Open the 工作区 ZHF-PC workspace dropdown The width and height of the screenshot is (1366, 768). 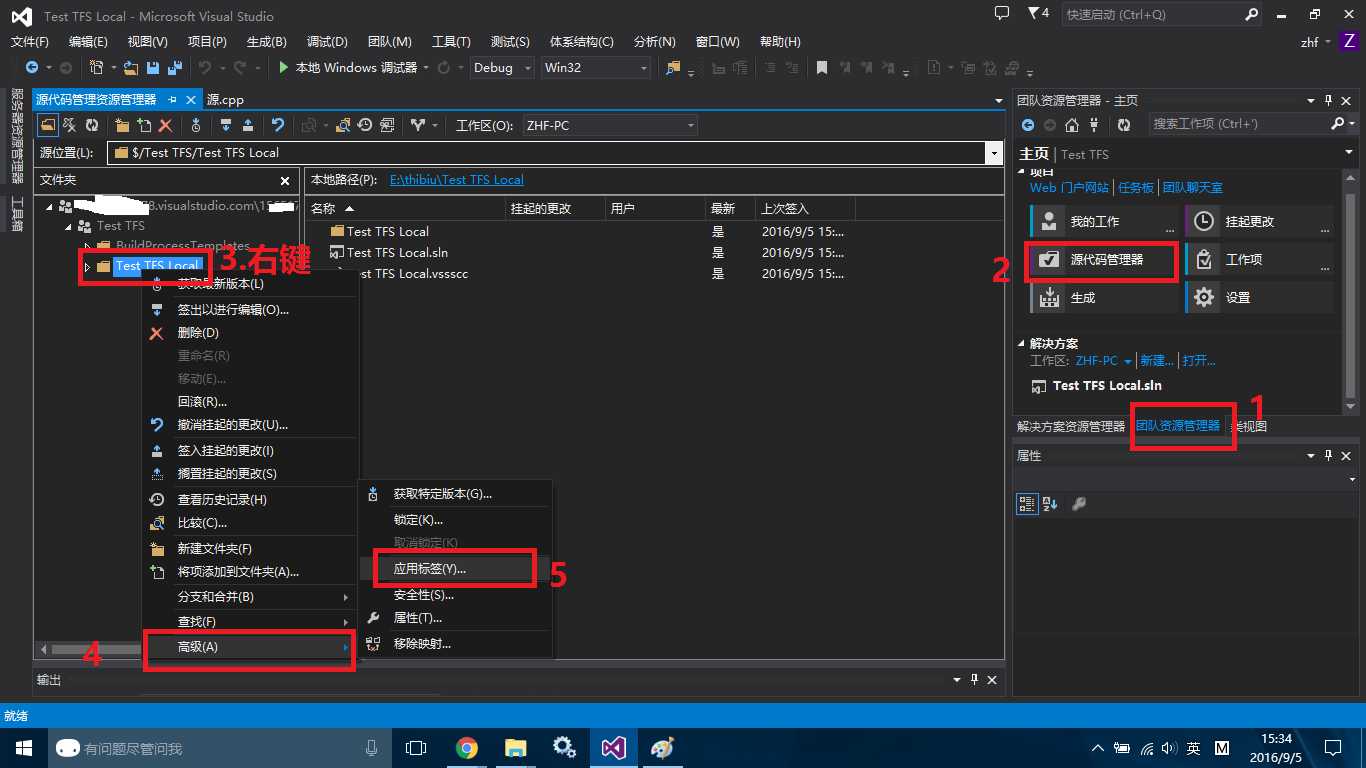(x=608, y=125)
